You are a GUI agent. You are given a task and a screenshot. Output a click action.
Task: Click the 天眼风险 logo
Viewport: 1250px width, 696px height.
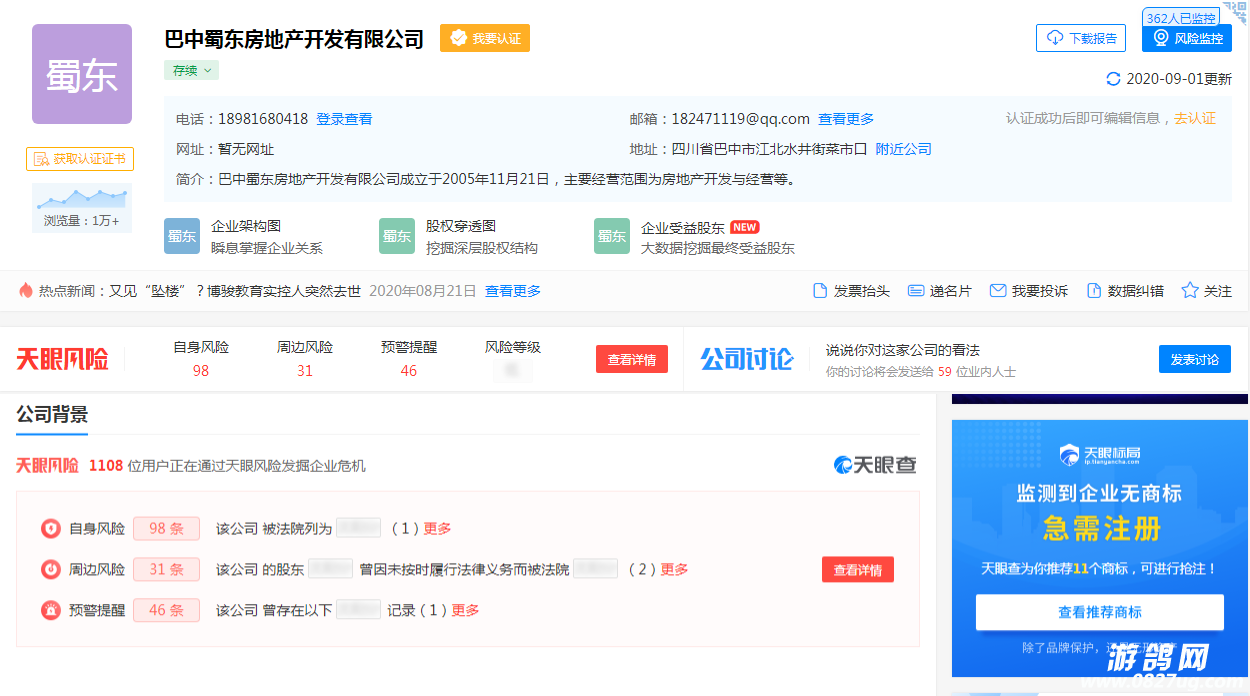(x=62, y=359)
